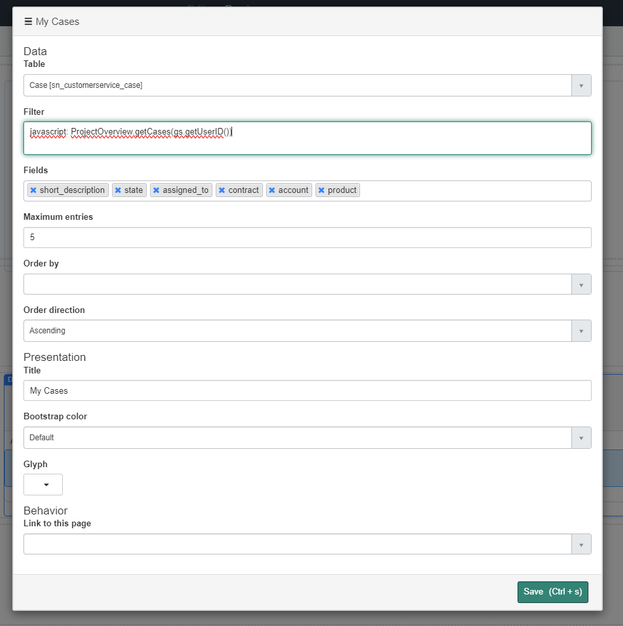Viewport: 623px width, 626px height.
Task: Open the Bootstrap color dropdown
Action: tap(581, 438)
